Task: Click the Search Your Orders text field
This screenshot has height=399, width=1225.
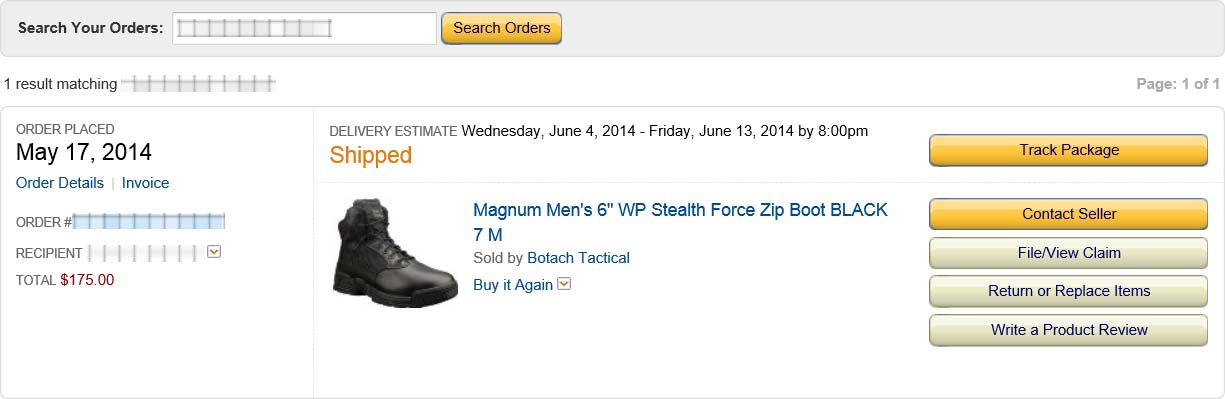Action: pos(304,28)
